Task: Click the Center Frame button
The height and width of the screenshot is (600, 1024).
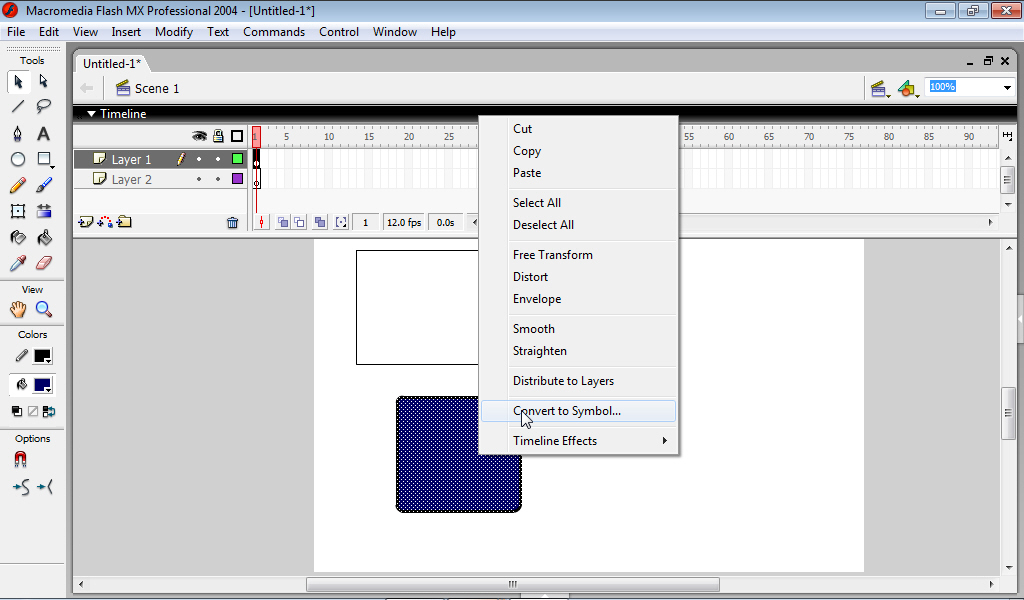Action: click(261, 223)
